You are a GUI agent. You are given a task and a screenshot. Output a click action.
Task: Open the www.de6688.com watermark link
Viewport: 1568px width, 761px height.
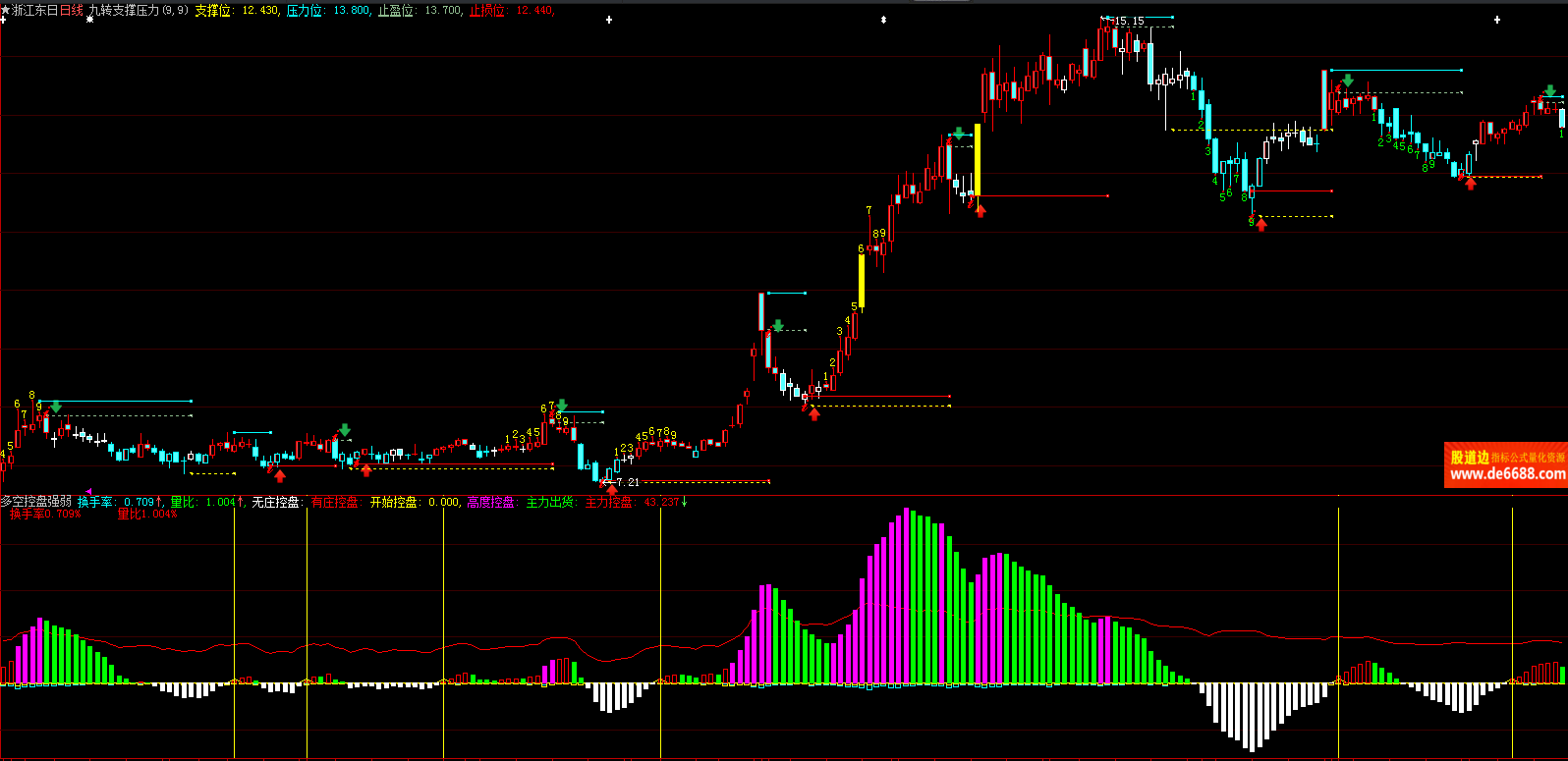[1507, 473]
